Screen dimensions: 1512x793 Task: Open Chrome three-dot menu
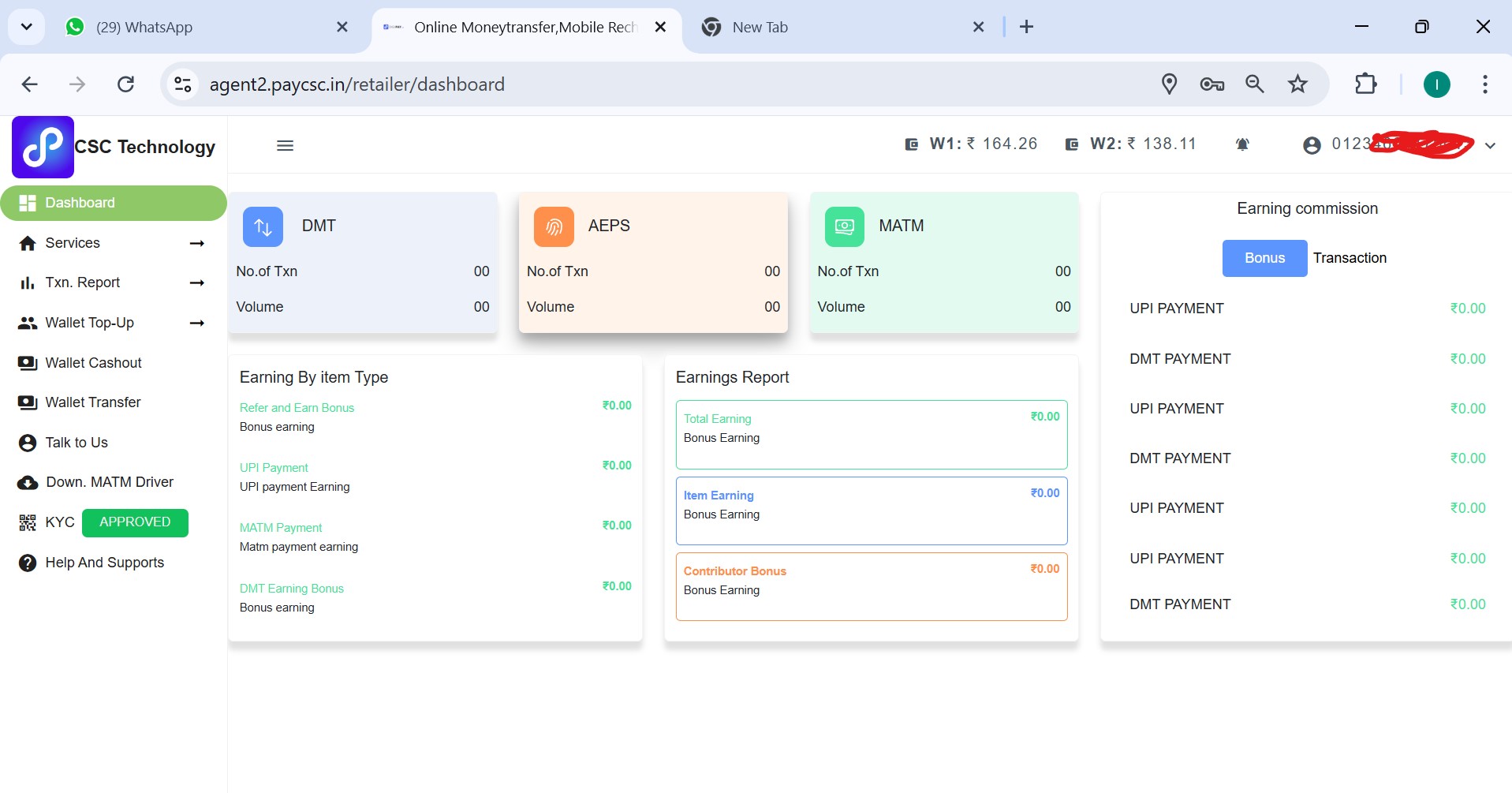point(1485,84)
